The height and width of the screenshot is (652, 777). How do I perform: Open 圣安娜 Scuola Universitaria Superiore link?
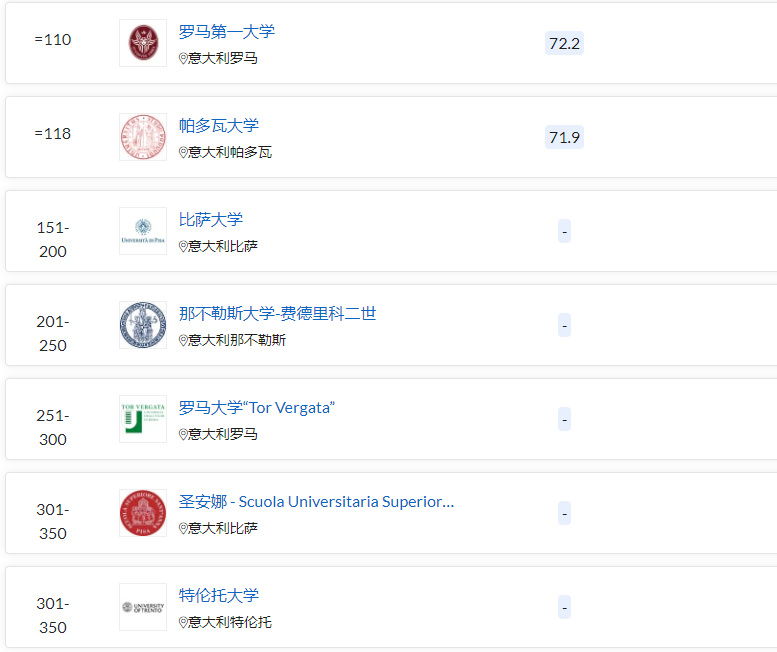pos(316,501)
